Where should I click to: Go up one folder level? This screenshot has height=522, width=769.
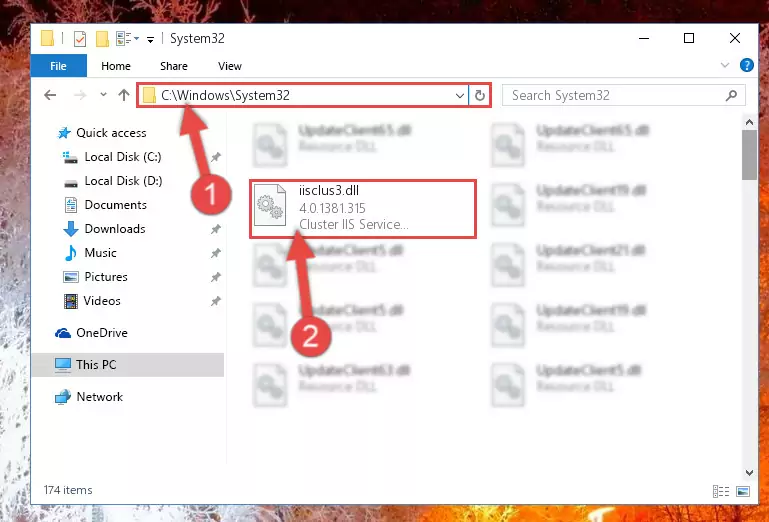[x=124, y=95]
